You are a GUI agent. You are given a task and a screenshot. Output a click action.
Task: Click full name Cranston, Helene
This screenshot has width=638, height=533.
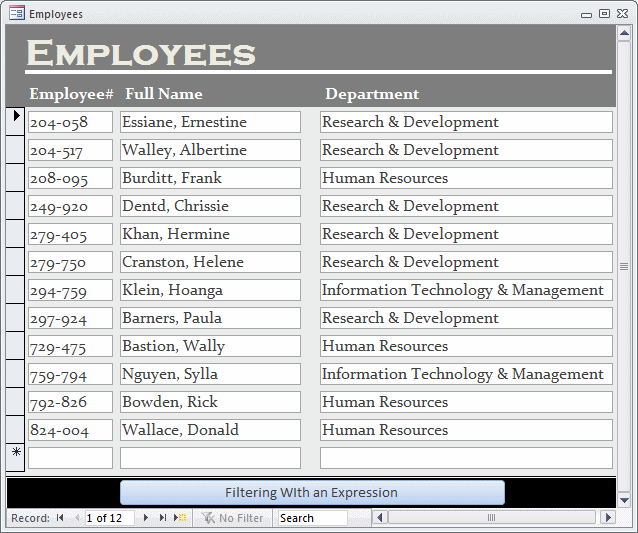(x=210, y=262)
